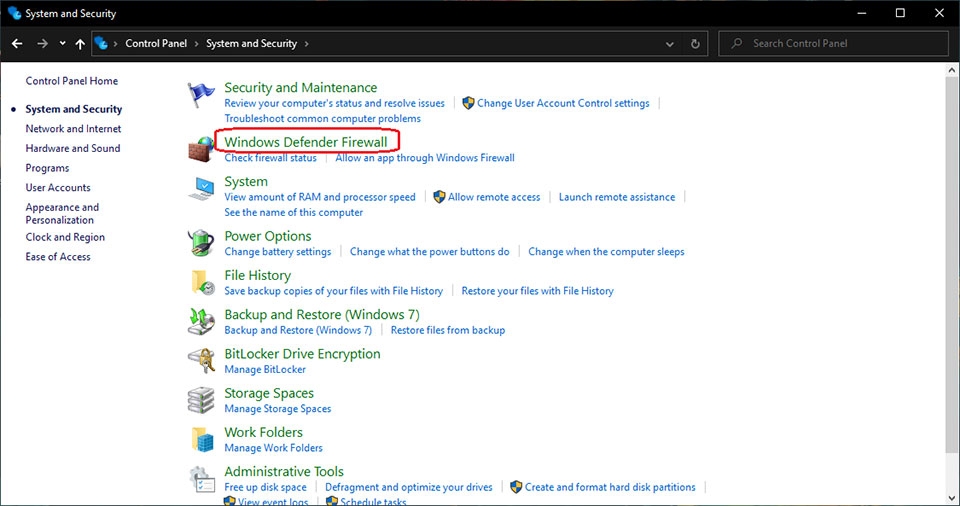
Task: Expand the chevron after Control Panel breadcrumb
Action: pos(196,44)
